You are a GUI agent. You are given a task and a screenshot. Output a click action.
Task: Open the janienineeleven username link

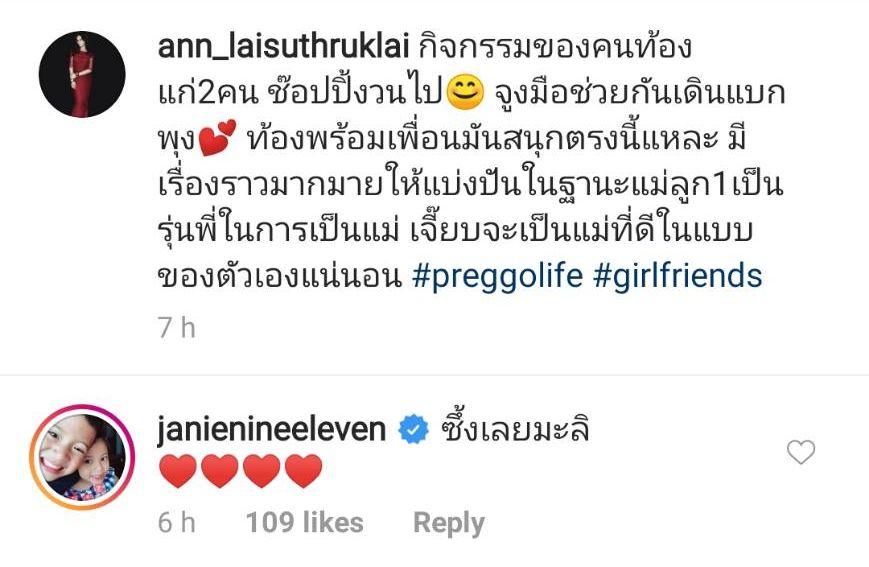pos(272,430)
